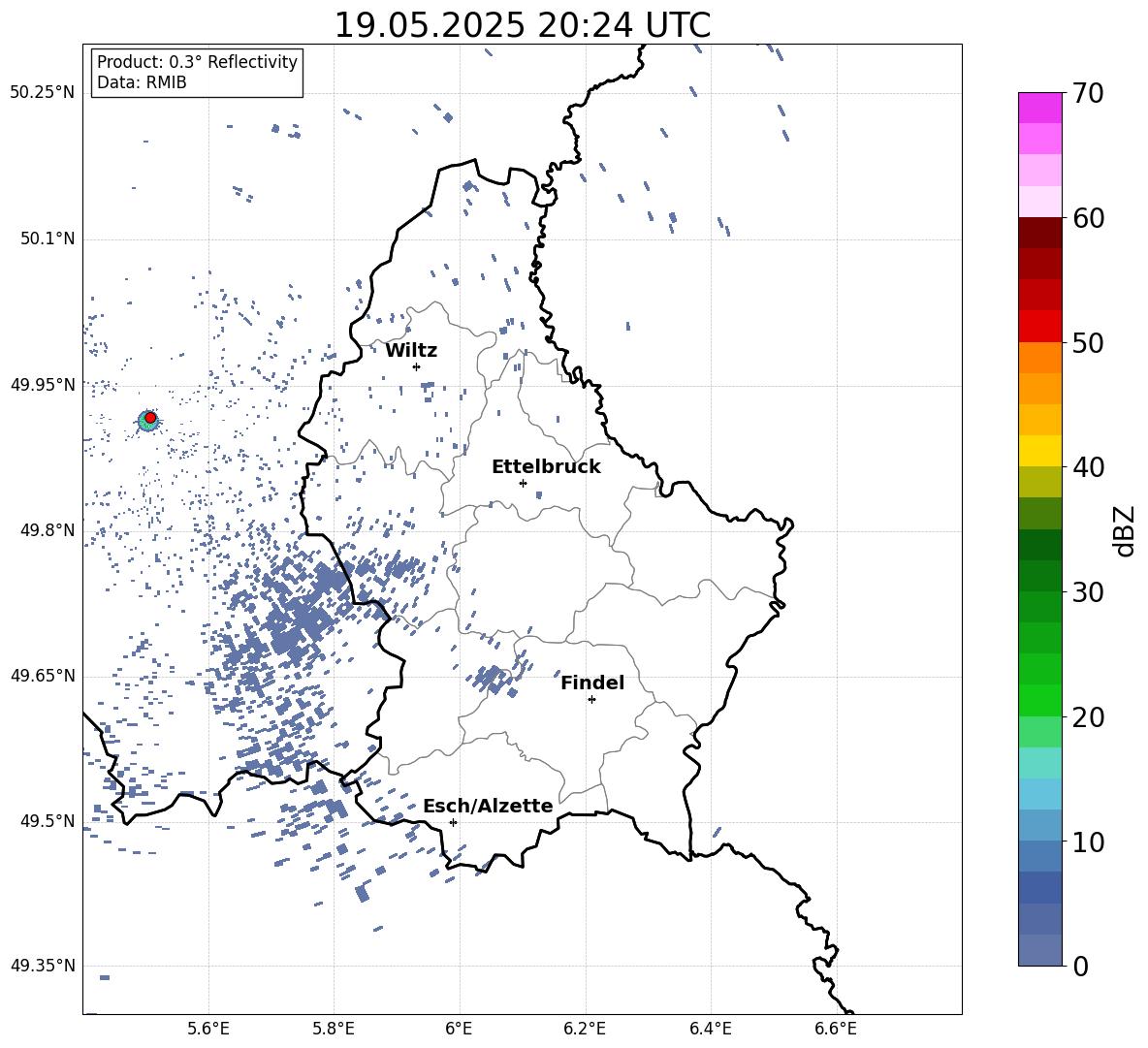Click the turquoise colorbar segment below 20
1148x1048 pixels.
(x=1039, y=763)
